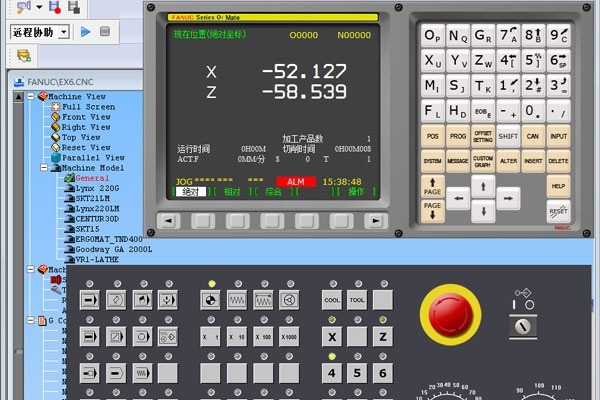
Task: Click the play button in toolbar
Action: pos(85,32)
